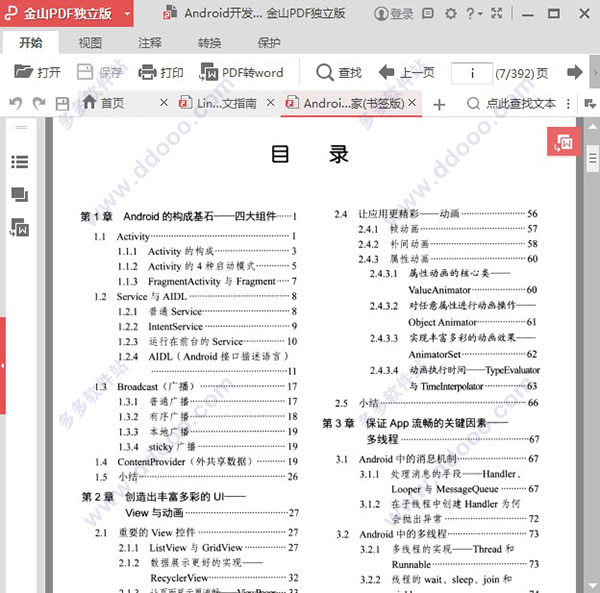Click the PDF to Word icon in sidebar
The height and width of the screenshot is (593, 600).
20,227
